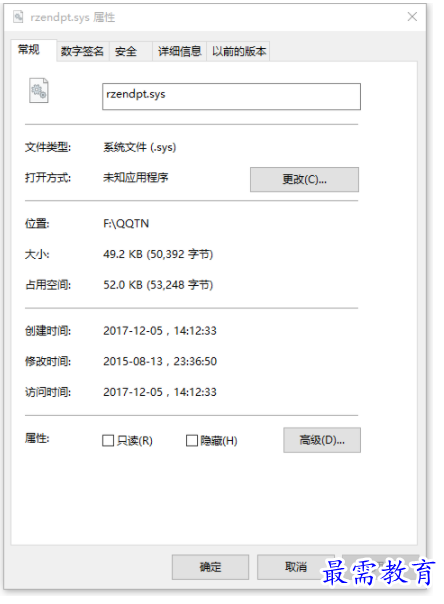Tick the 隐藏(H) hidden checkbox
The image size is (444, 604).
point(192,440)
